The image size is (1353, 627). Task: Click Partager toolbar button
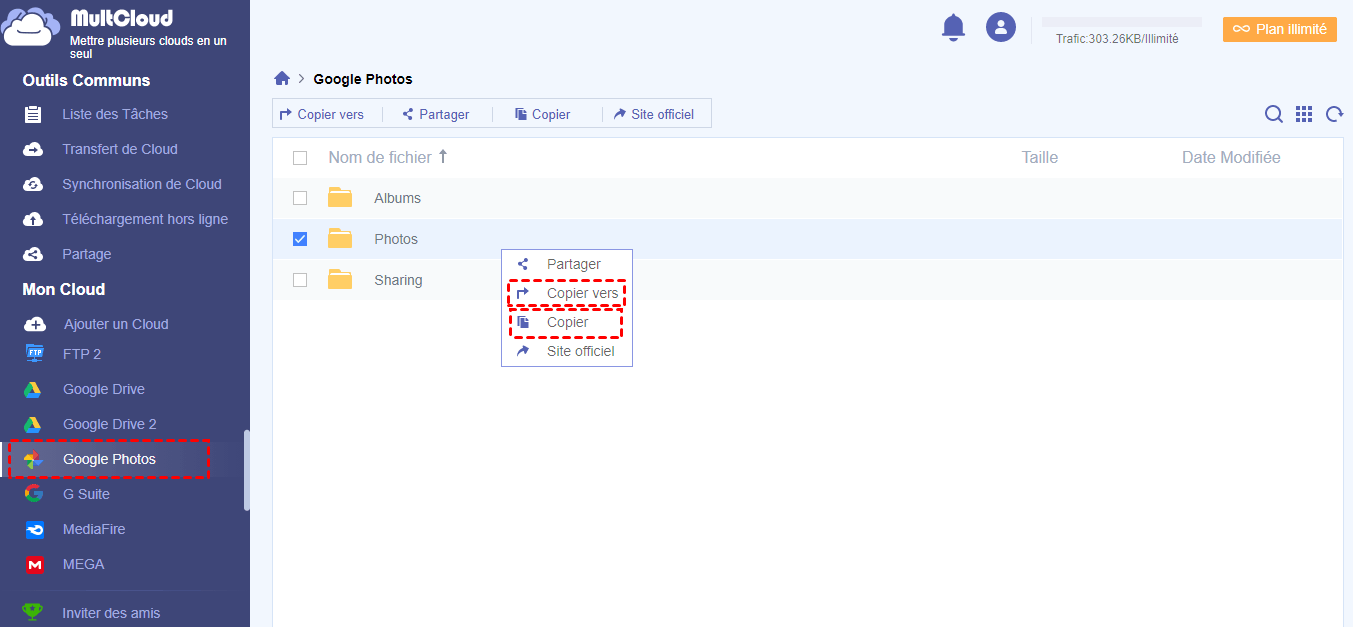coord(436,114)
